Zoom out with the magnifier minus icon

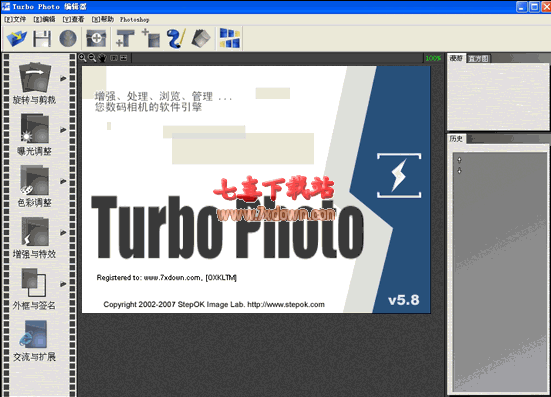(92, 58)
